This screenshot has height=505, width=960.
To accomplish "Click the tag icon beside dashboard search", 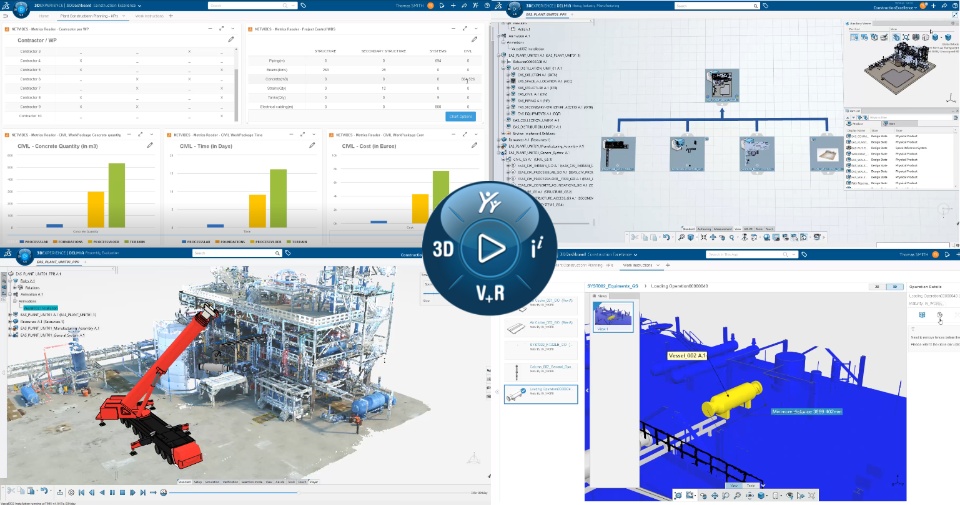I will [304, 6].
